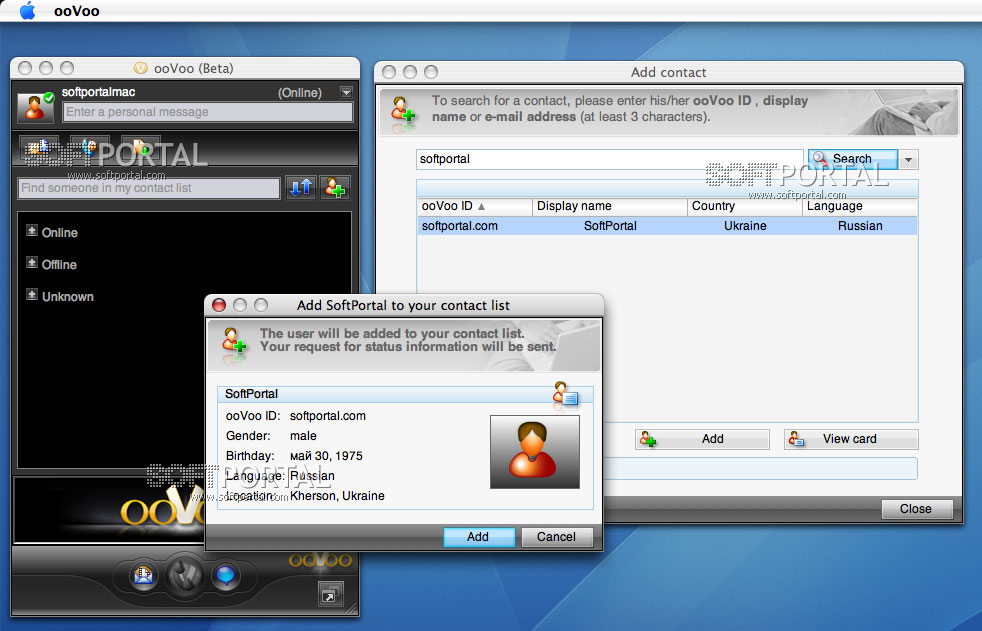Click the add contact icon beside the sort arrows
982x631 pixels.
pos(335,187)
